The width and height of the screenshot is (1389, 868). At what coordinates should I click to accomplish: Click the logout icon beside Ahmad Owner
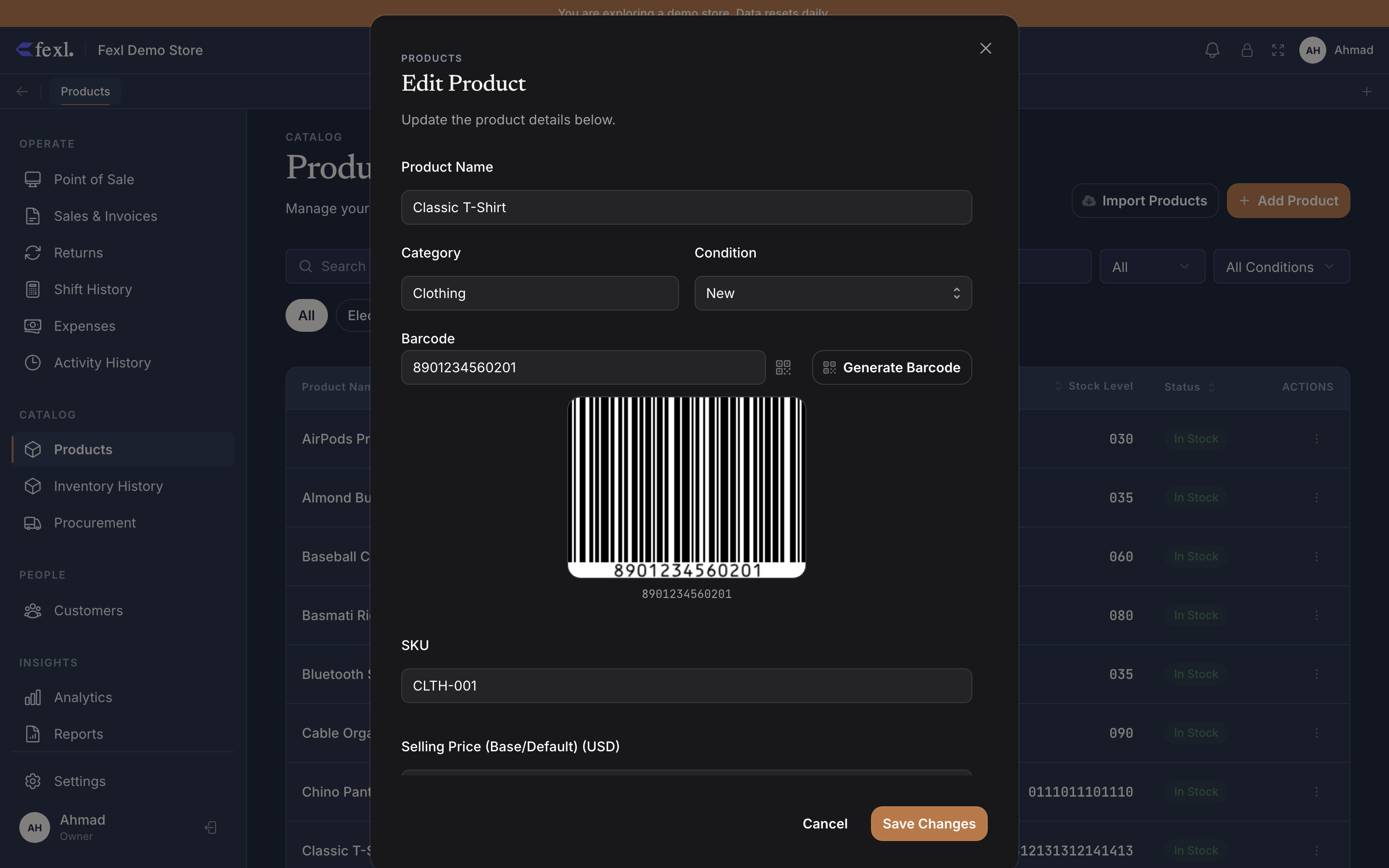(x=211, y=827)
